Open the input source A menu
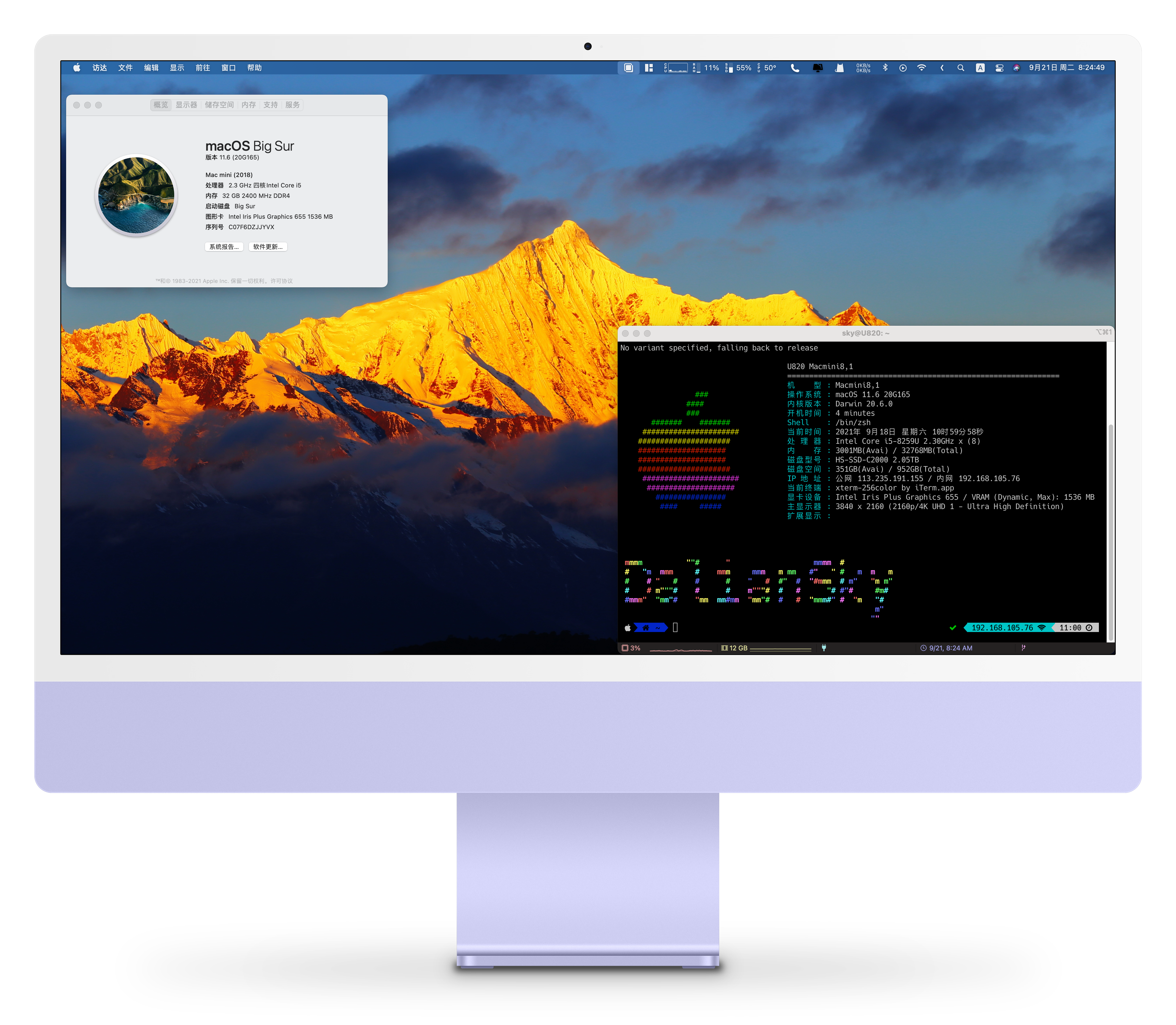 pyautogui.click(x=980, y=68)
